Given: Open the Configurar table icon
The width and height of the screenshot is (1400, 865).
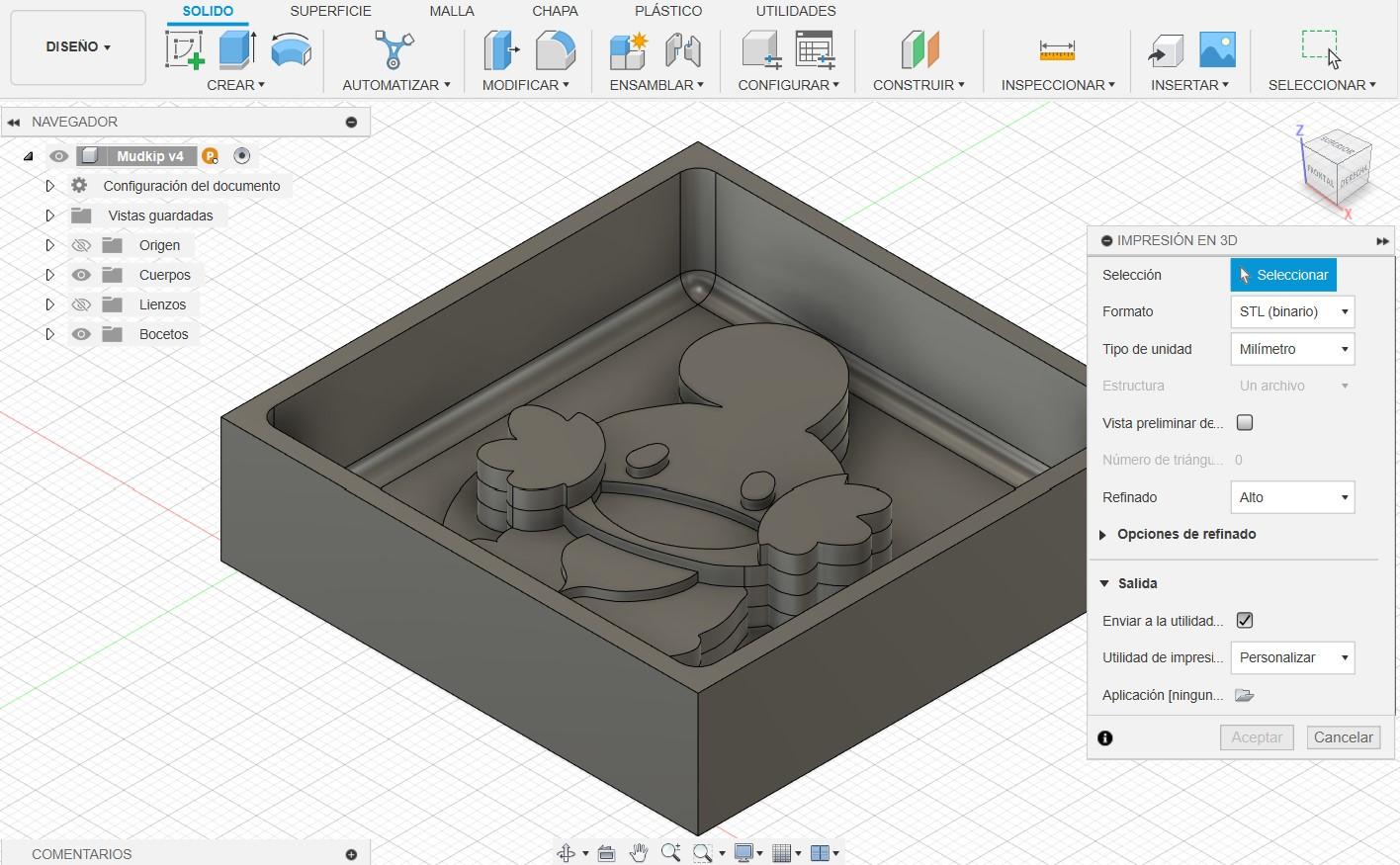Looking at the screenshot, I should (x=816, y=49).
